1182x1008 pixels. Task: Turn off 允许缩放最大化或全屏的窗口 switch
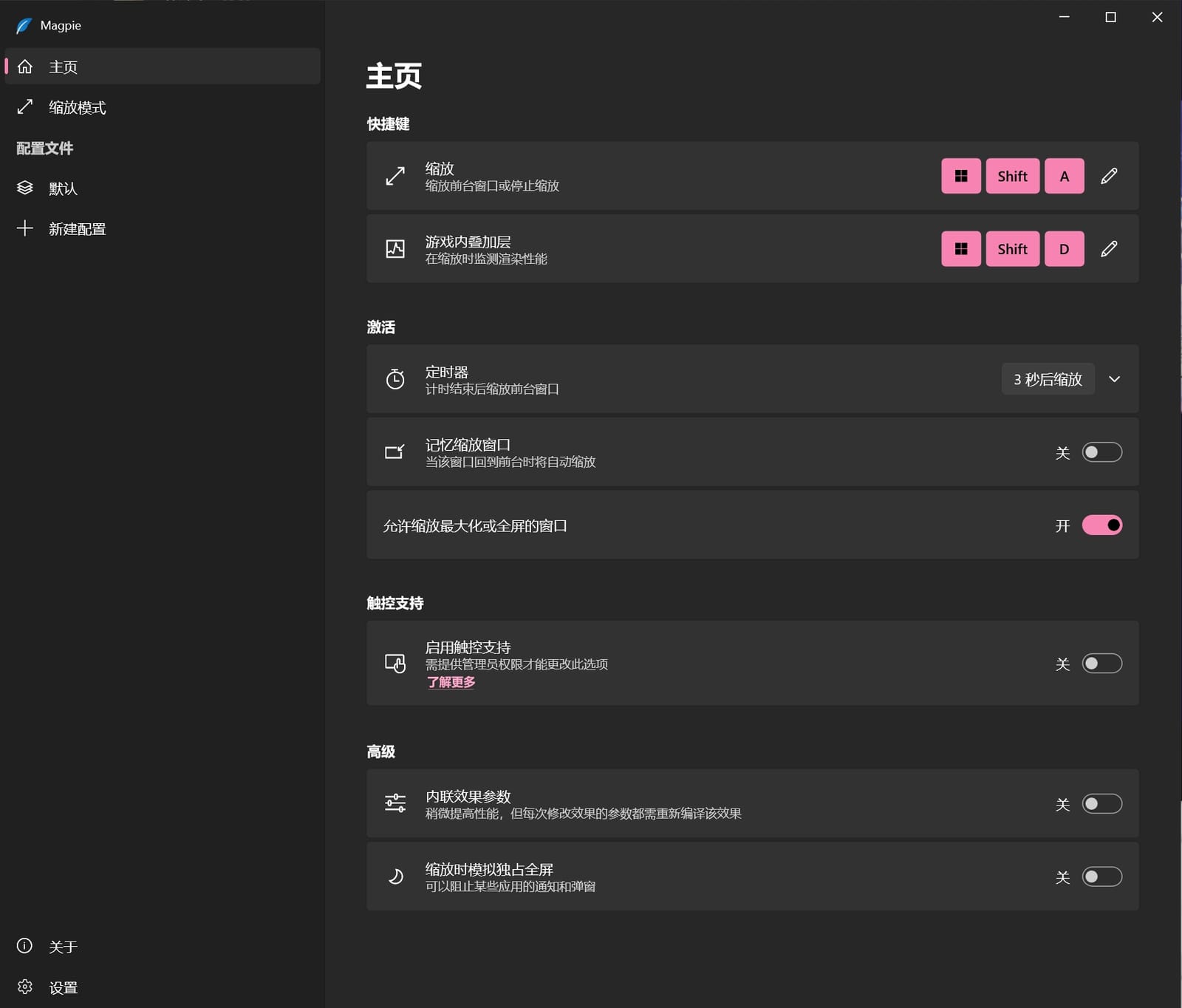(1101, 525)
